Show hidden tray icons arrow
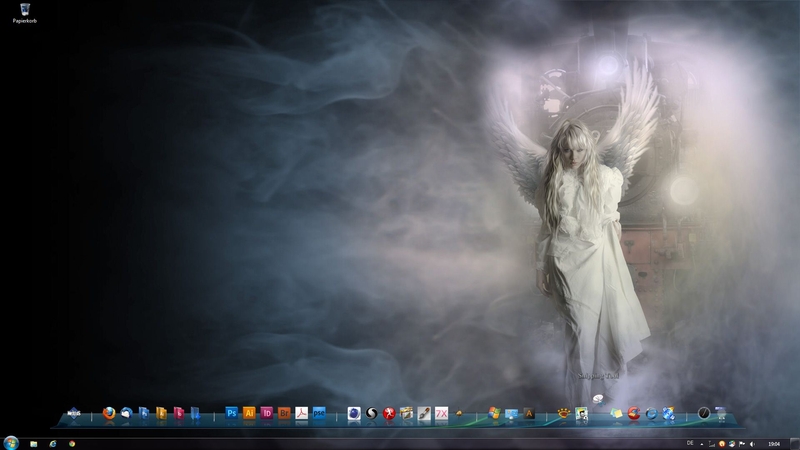The width and height of the screenshot is (800, 450). pos(702,444)
